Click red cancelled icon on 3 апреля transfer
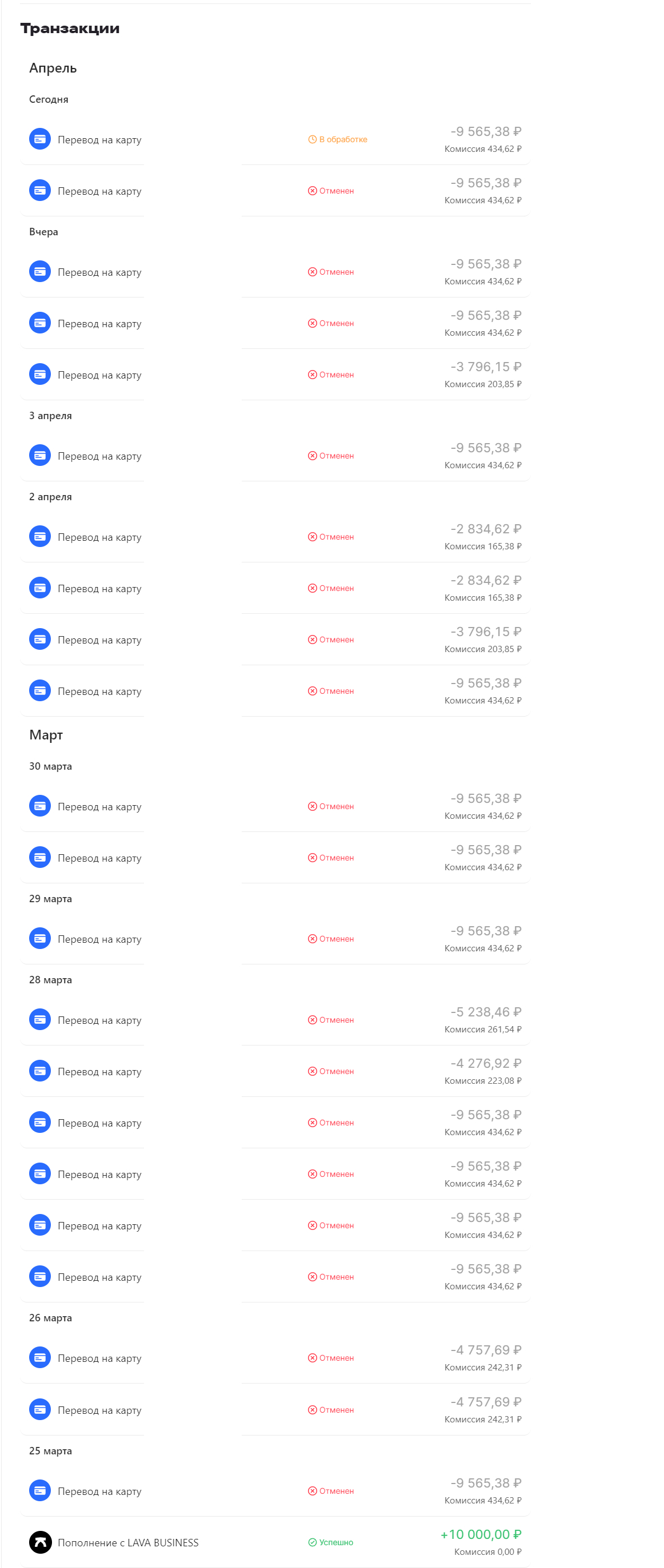This screenshot has width=664, height=1568. coord(312,456)
